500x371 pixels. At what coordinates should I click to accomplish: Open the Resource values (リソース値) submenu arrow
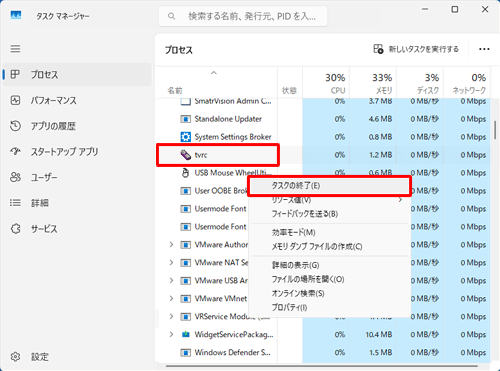(400, 200)
